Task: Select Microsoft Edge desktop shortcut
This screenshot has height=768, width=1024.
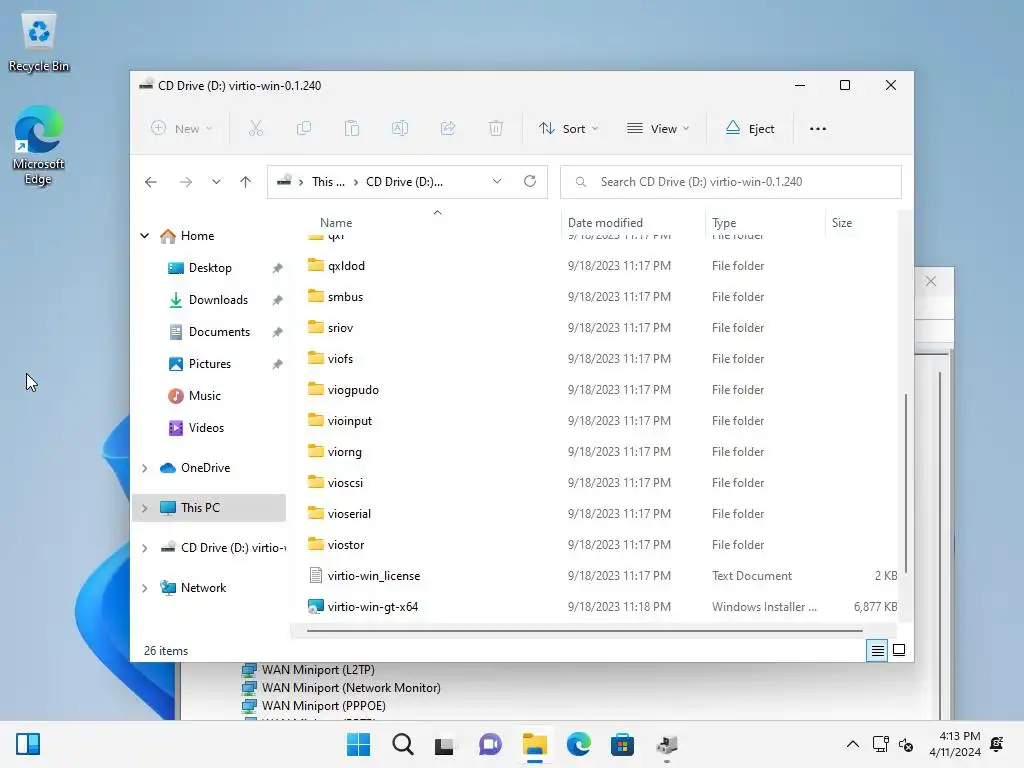Action: pos(38,145)
